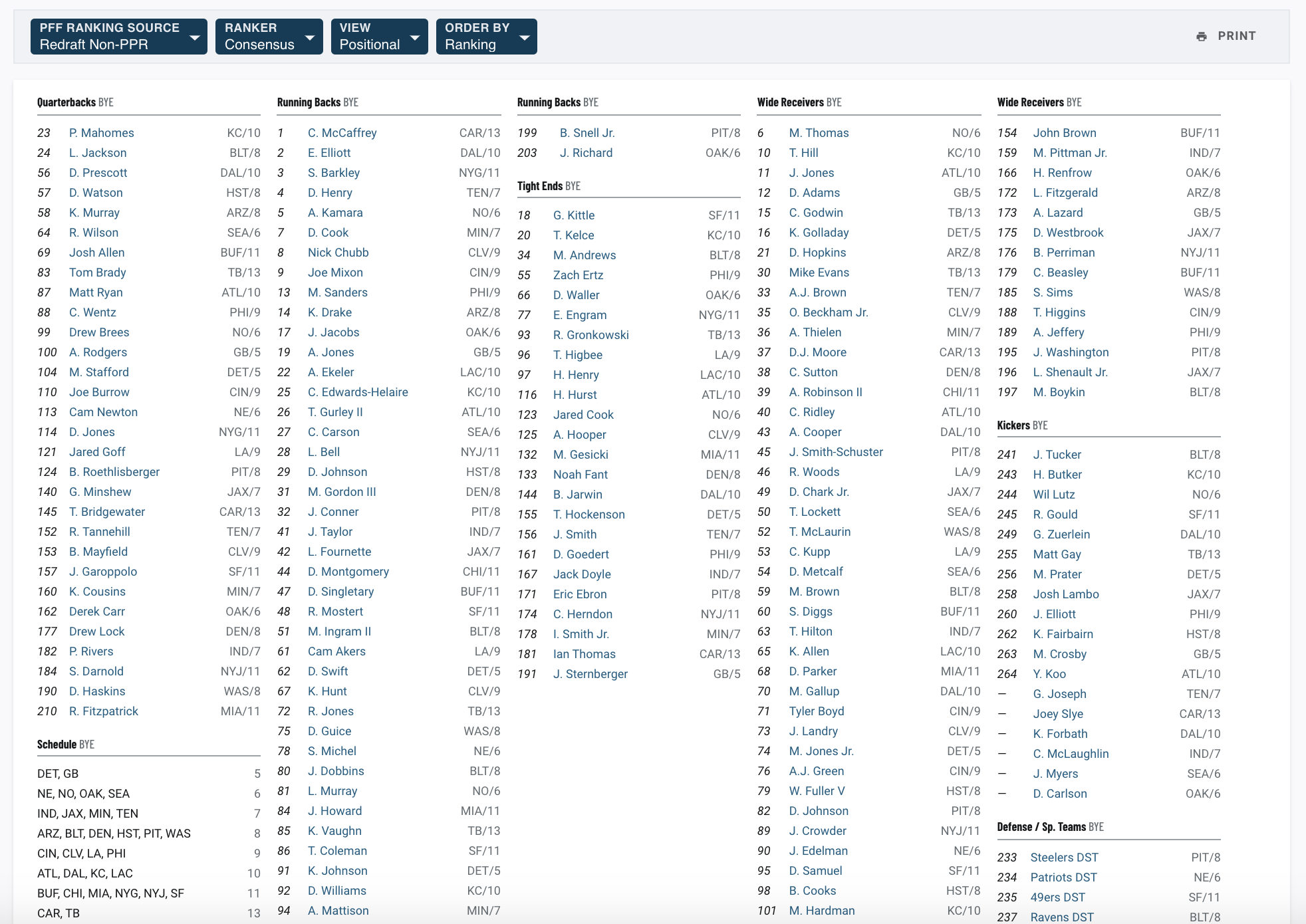Click 'KC/10' bye next to P. Mahomes
Image resolution: width=1306 pixels, height=924 pixels.
point(244,133)
